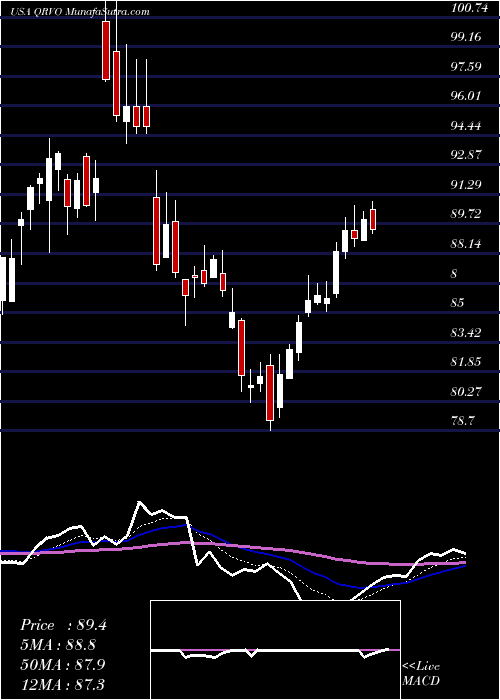Click the 80.27 price axis label
Screen dimensions: 500x700
click(466, 392)
